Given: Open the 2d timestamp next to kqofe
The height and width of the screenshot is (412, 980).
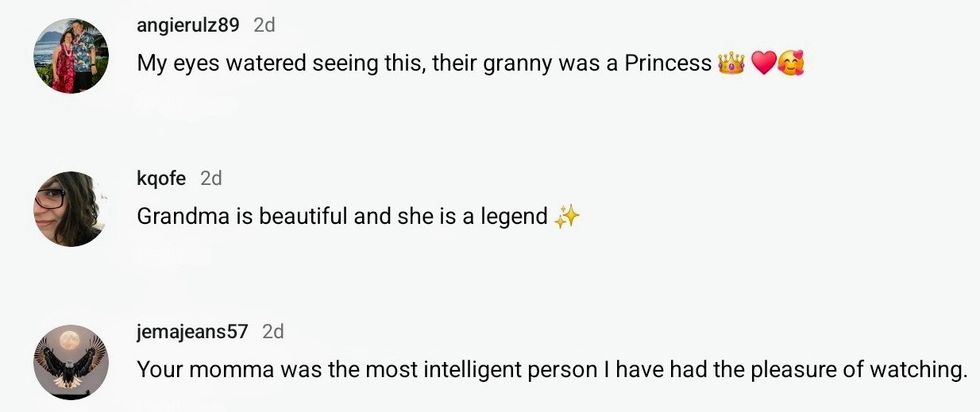Looking at the screenshot, I should 211,178.
